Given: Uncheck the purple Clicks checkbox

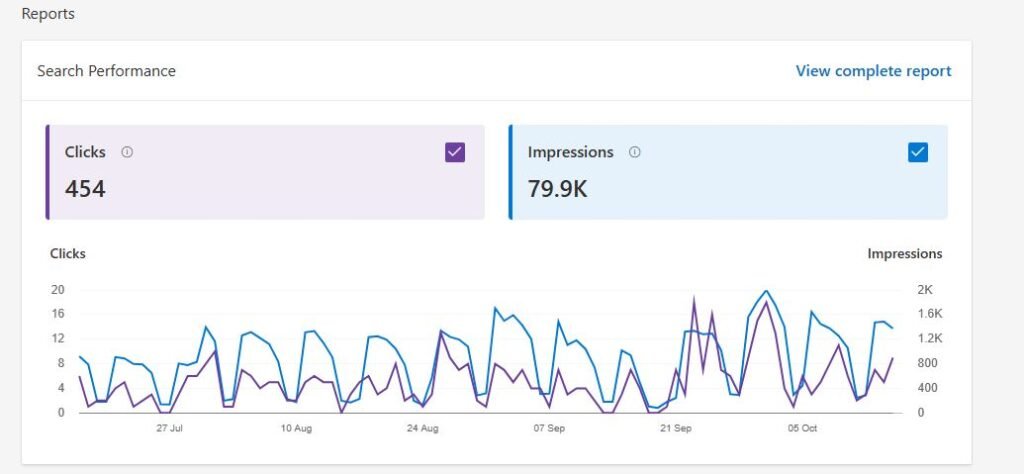Looking at the screenshot, I should pyautogui.click(x=455, y=152).
